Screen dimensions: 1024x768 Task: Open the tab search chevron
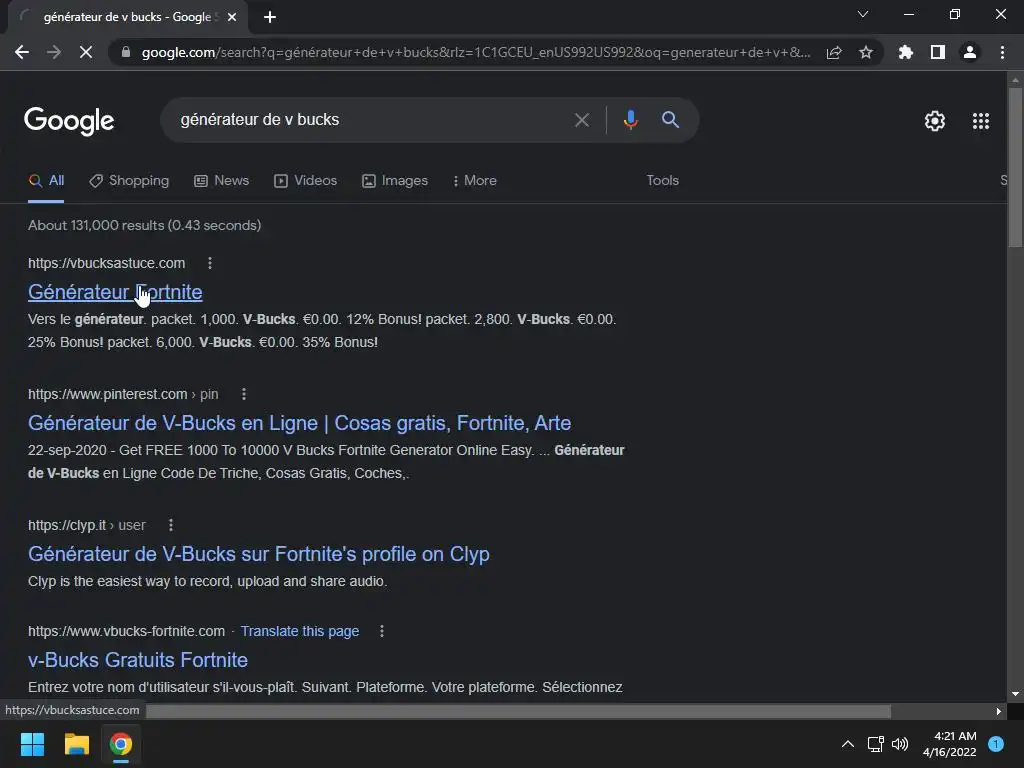[863, 14]
